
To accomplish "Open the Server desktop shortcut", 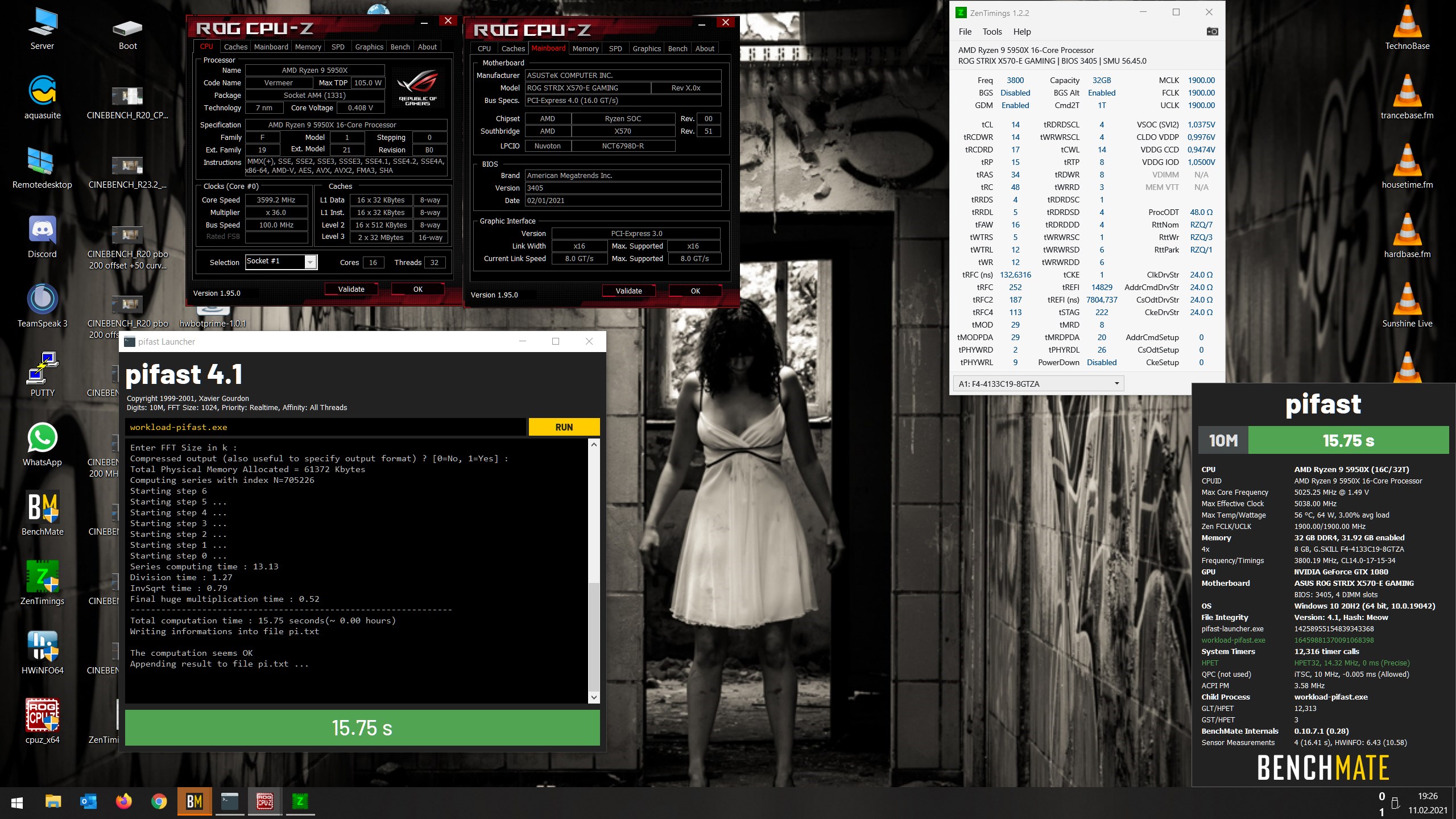I will coord(42,29).
